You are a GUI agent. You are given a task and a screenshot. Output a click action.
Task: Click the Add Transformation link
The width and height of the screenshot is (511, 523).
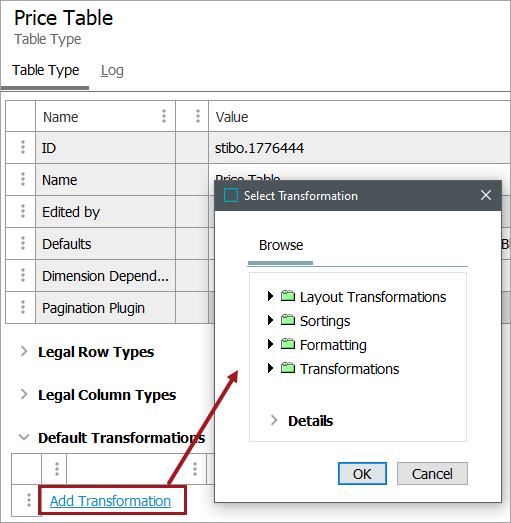(x=110, y=501)
